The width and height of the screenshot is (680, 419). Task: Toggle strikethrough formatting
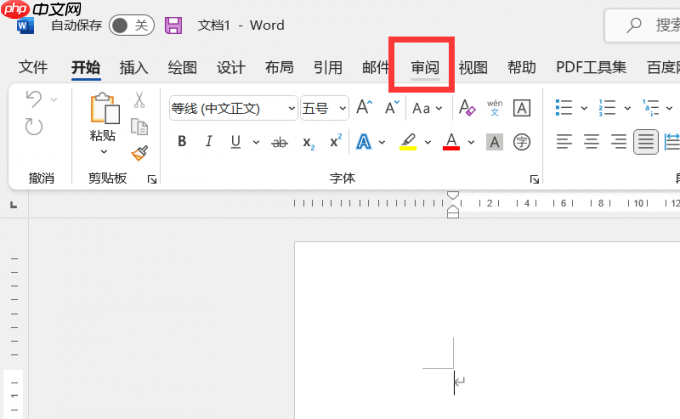(280, 142)
